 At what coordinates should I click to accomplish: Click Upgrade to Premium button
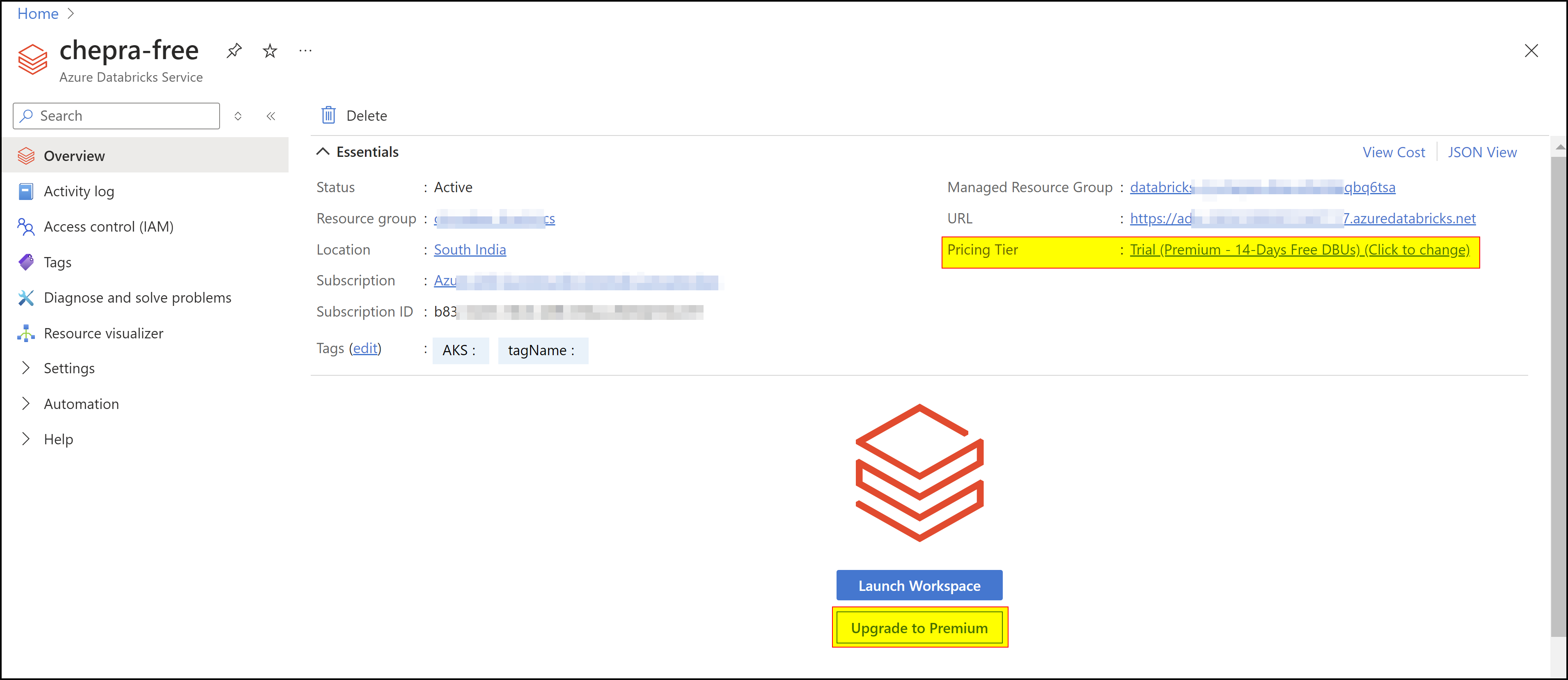click(x=919, y=628)
